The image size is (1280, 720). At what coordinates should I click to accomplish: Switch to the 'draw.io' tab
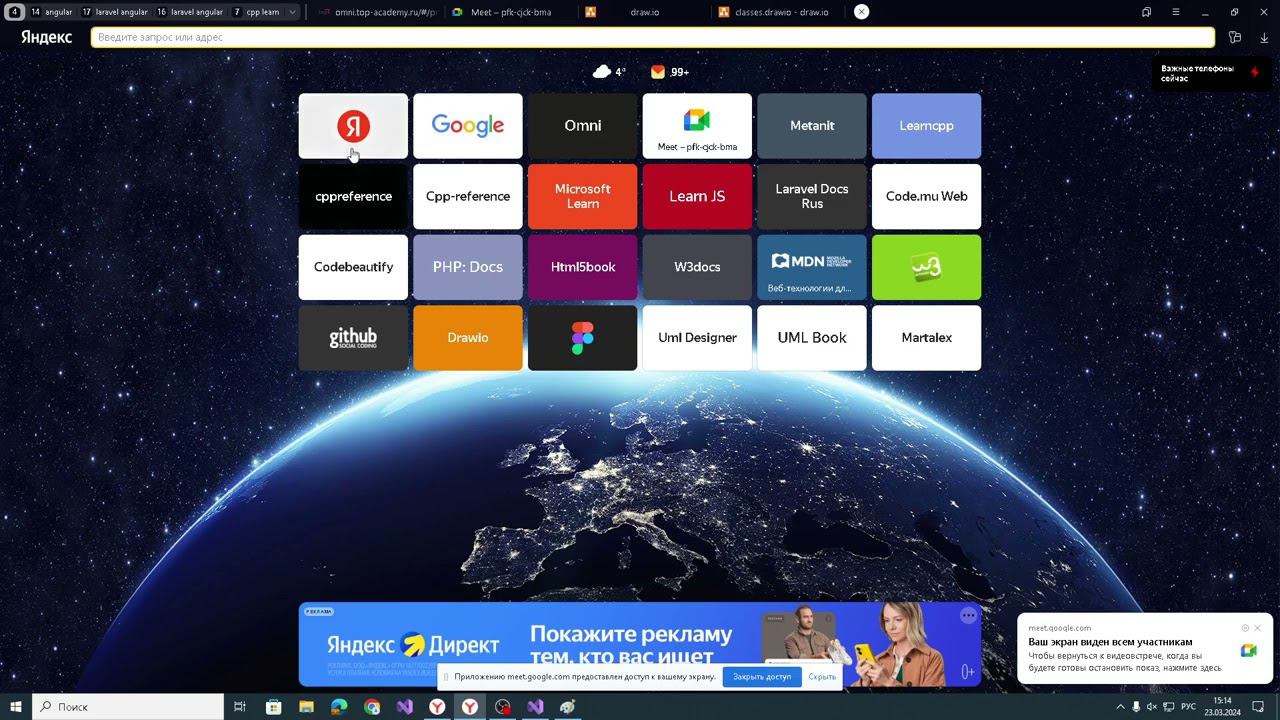click(643, 12)
